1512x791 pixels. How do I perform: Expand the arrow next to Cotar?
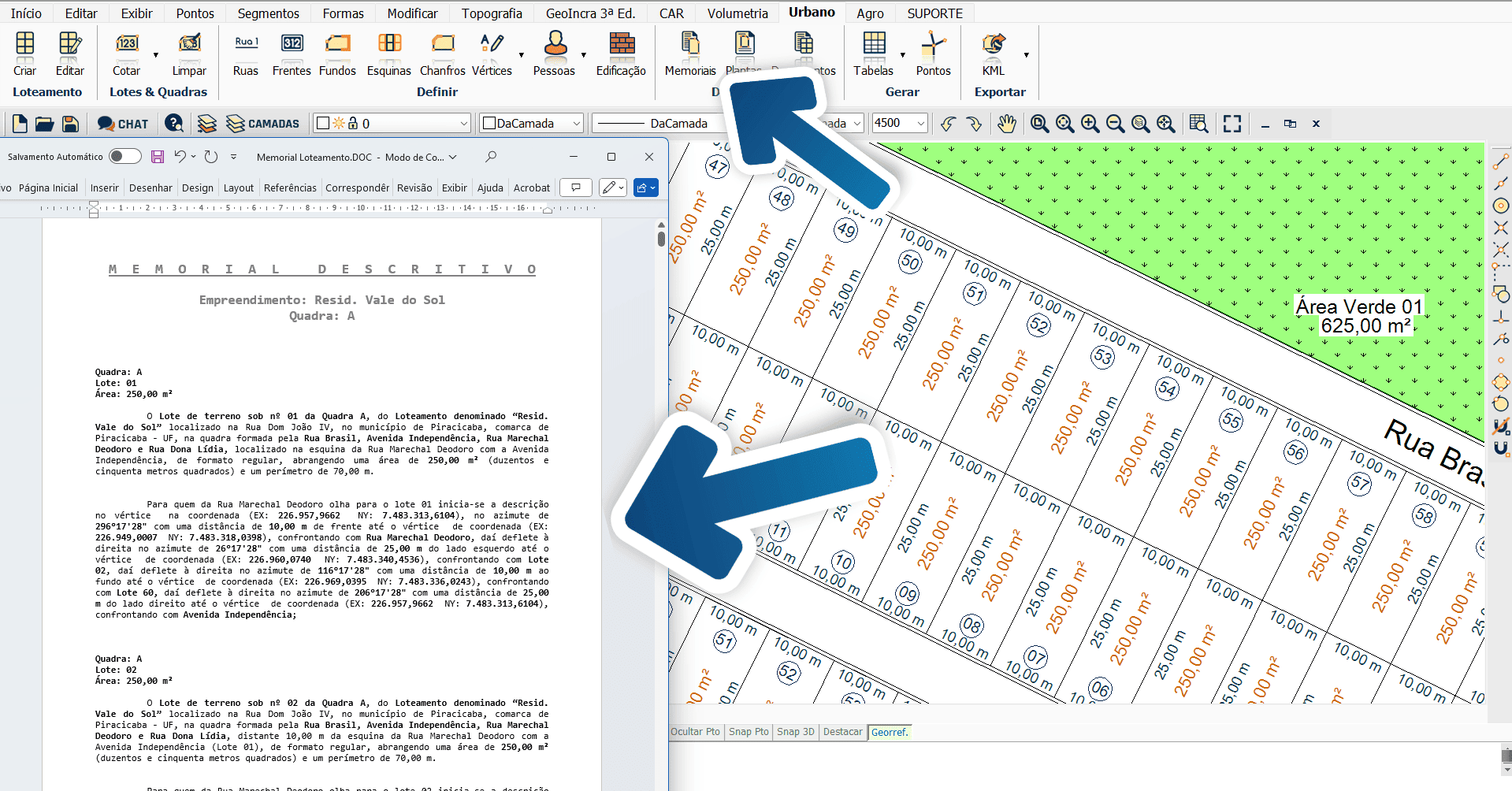point(155,55)
